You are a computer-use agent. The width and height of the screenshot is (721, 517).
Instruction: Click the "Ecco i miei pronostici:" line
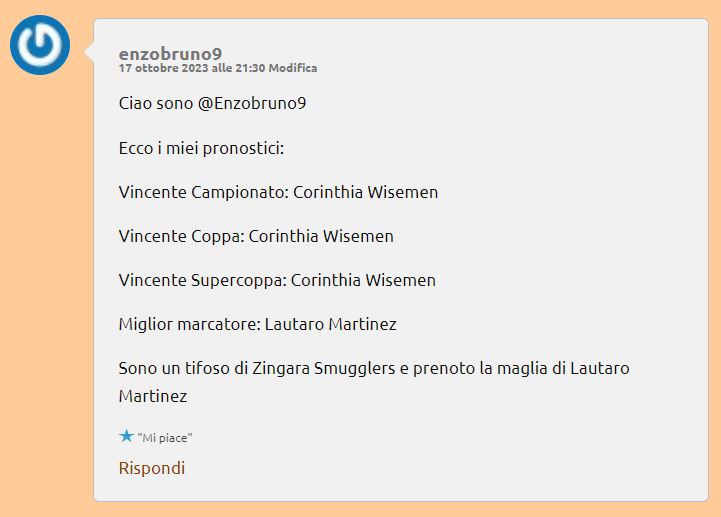click(201, 148)
